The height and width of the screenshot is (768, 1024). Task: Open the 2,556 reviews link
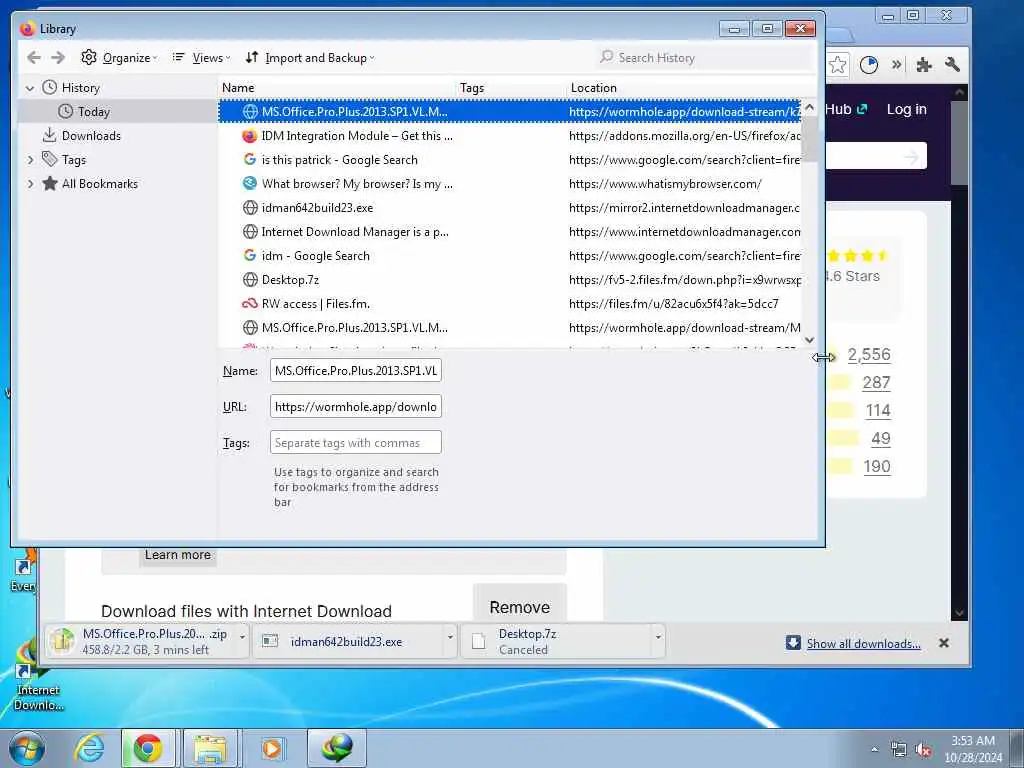point(869,355)
